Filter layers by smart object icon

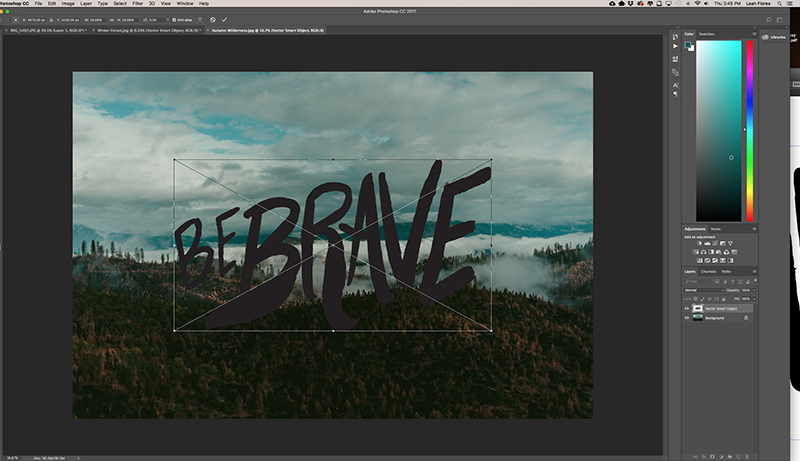(x=748, y=281)
